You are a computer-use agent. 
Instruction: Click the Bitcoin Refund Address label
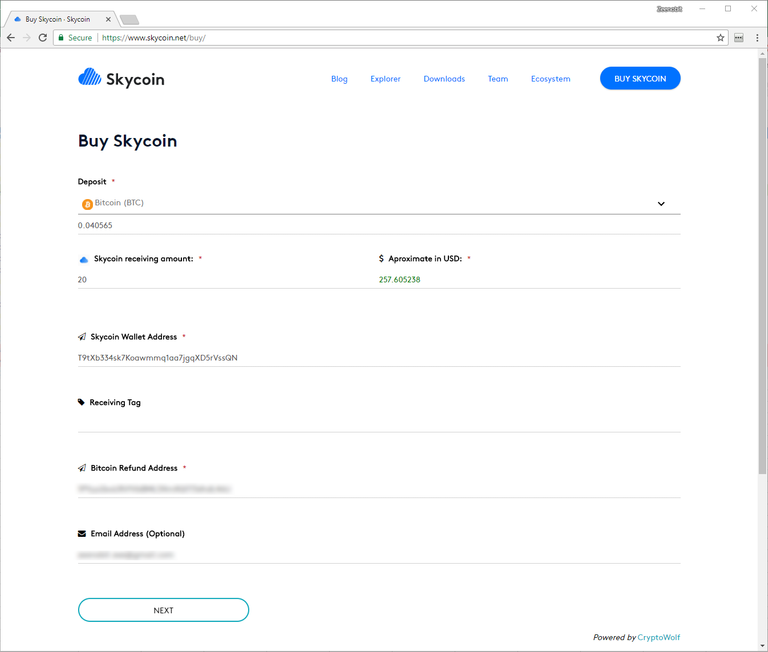pyautogui.click(x=134, y=468)
